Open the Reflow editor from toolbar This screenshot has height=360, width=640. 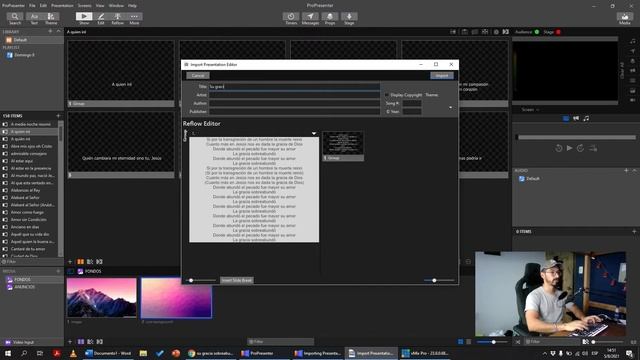[118, 18]
